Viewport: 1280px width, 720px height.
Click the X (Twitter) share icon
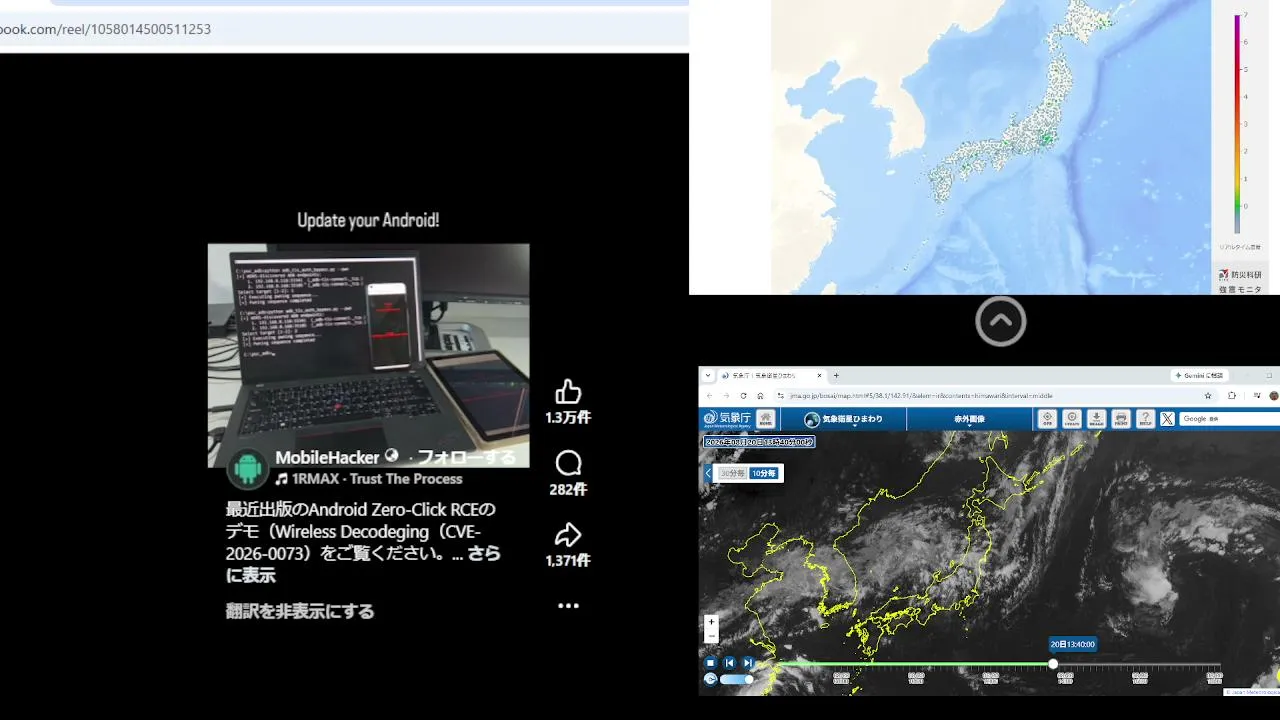click(x=1167, y=419)
